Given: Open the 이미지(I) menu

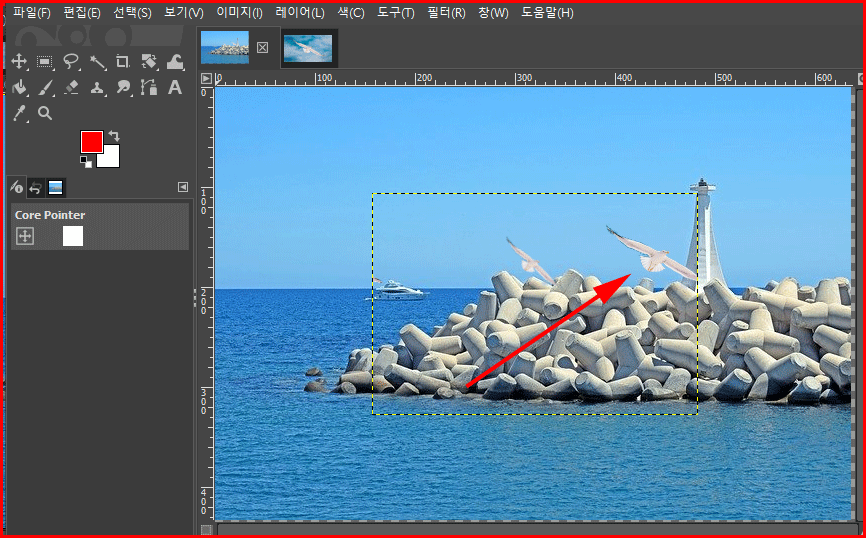Looking at the screenshot, I should coord(240,13).
